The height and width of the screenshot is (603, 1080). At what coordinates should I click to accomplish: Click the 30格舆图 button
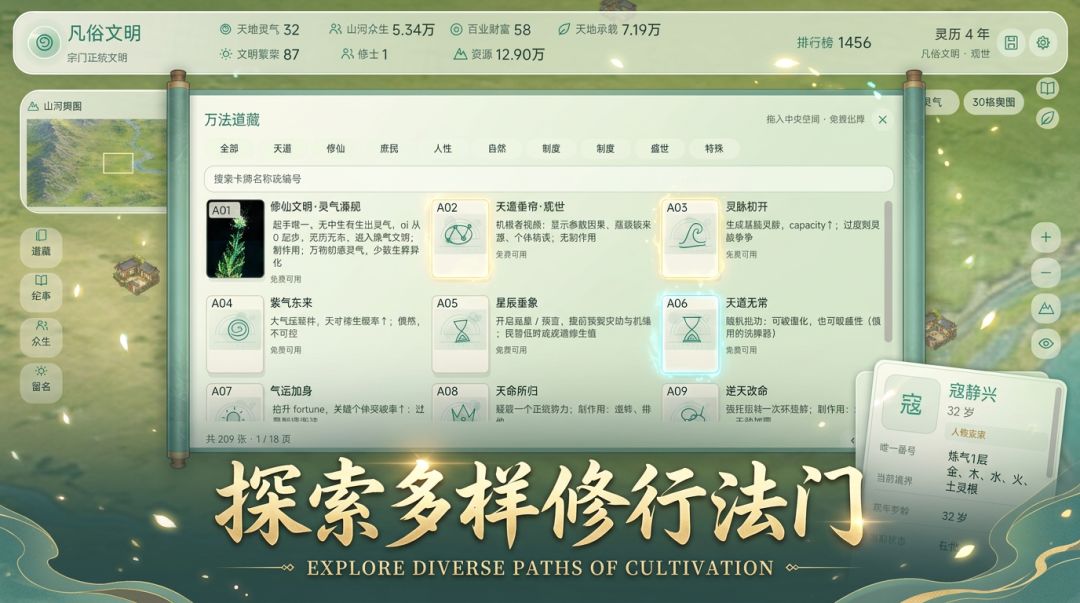coord(993,102)
